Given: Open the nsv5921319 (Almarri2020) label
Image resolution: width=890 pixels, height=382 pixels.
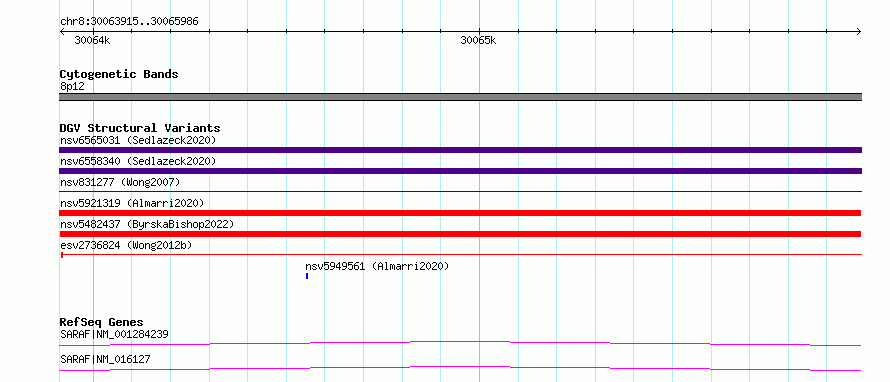Looking at the screenshot, I should point(132,203).
